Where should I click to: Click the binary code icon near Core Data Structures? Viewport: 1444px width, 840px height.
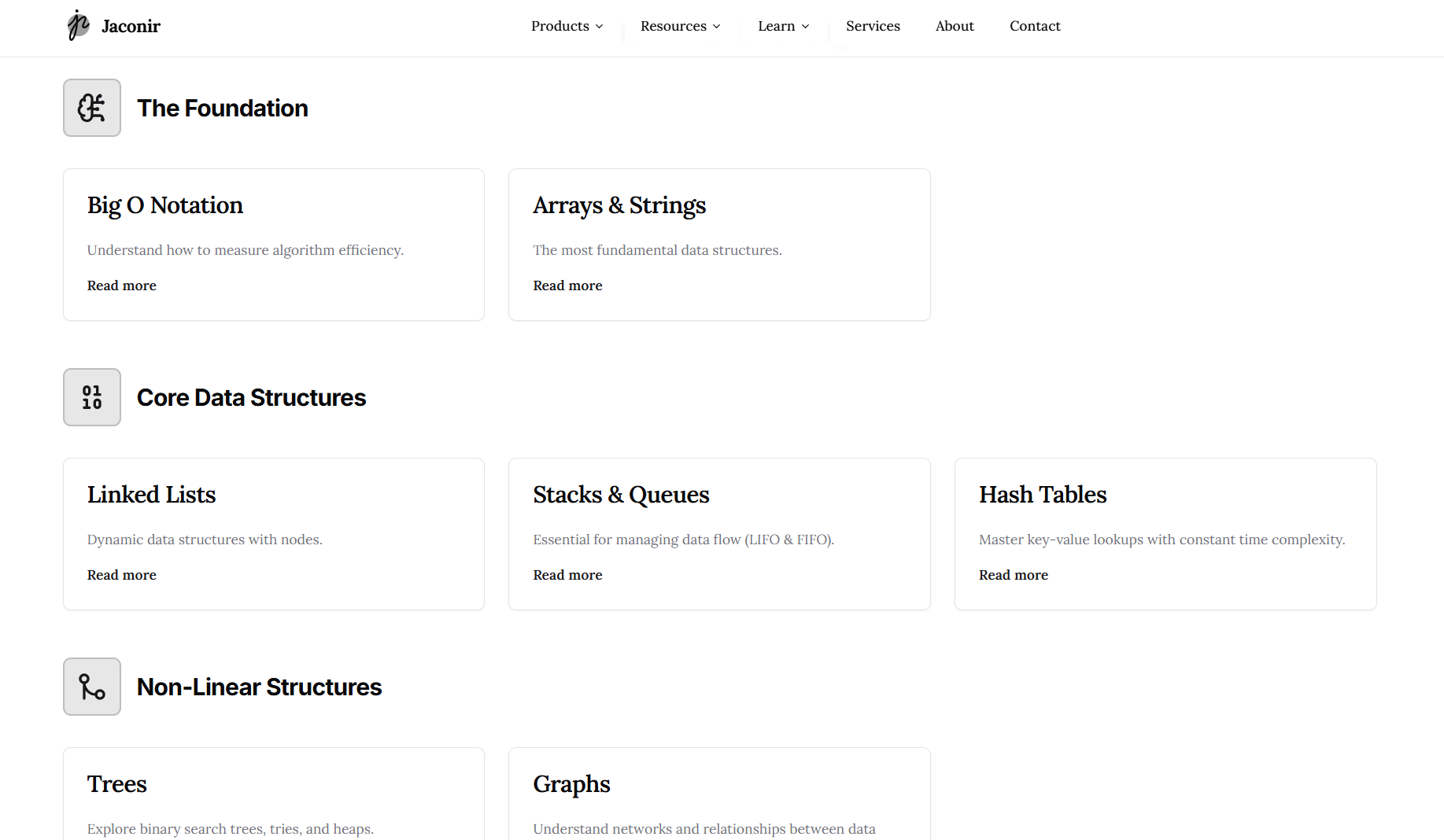point(91,397)
